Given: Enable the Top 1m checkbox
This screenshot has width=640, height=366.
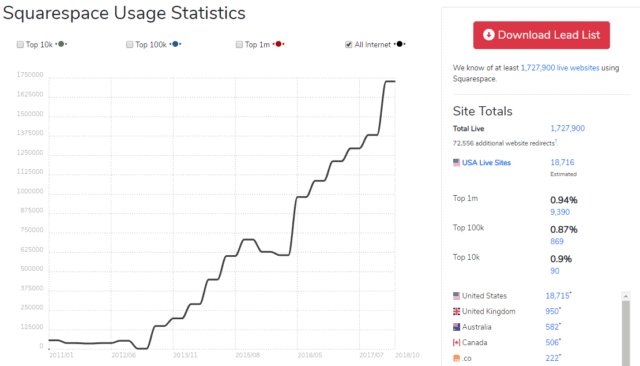Looking at the screenshot, I should tap(239, 44).
